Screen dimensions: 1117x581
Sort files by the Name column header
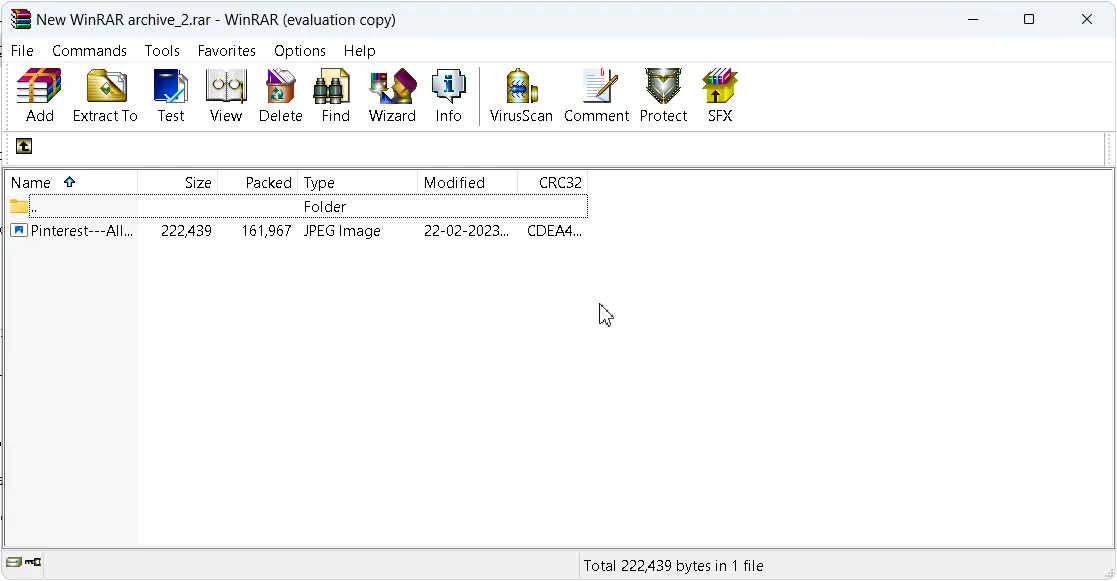click(30, 182)
